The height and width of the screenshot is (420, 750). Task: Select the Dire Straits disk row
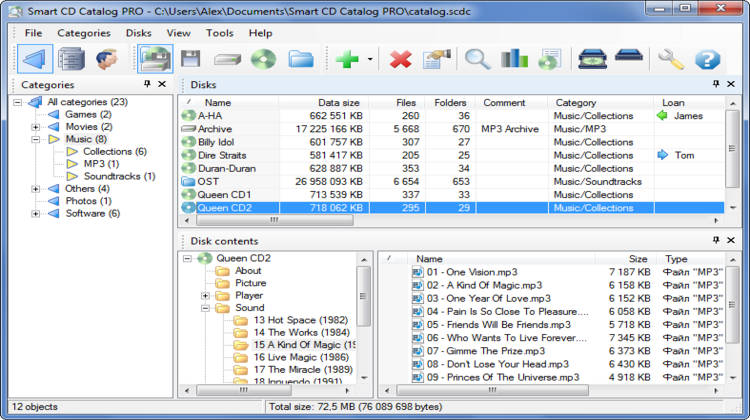452,155
